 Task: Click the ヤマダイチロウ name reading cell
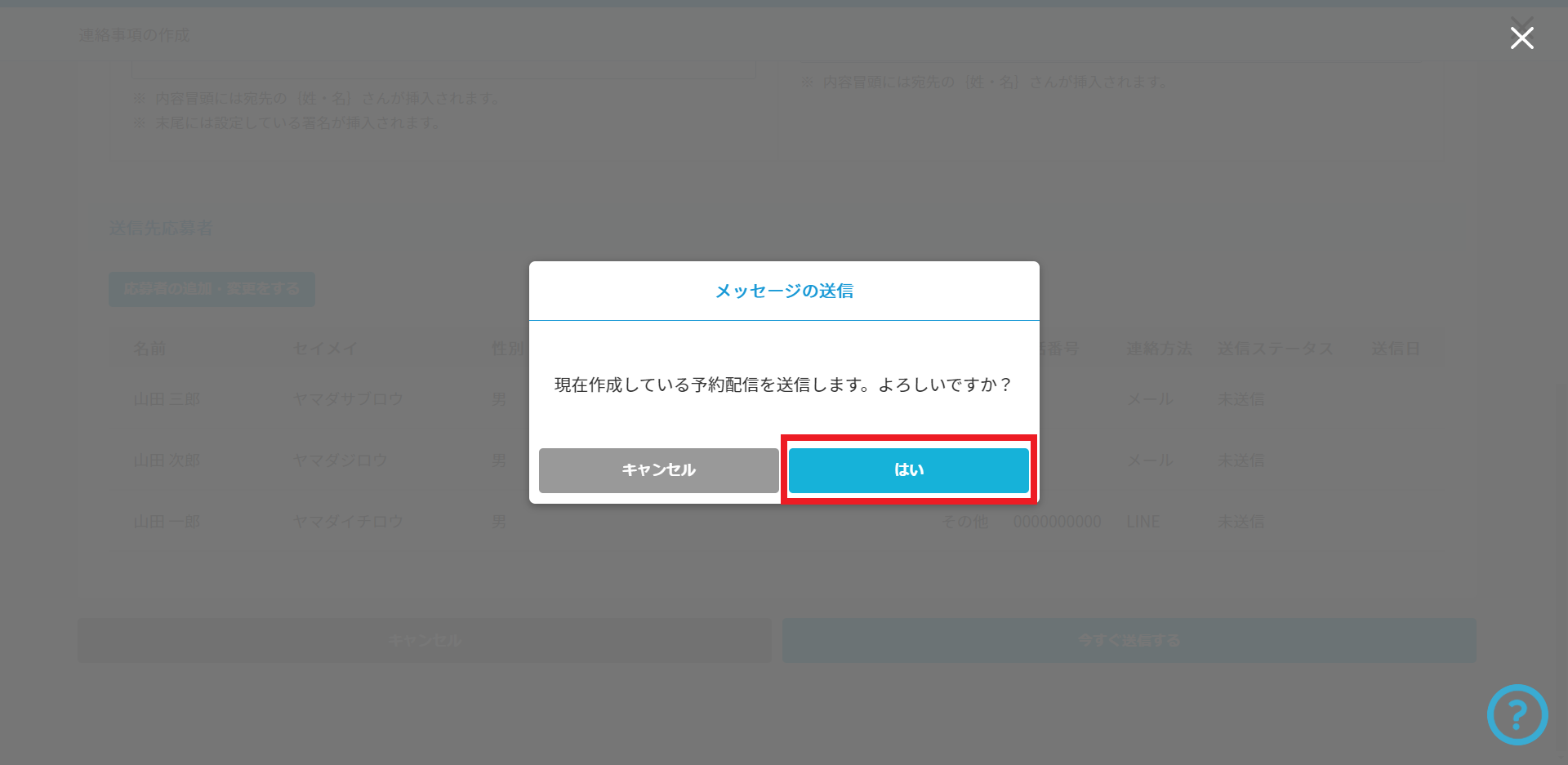point(348,522)
